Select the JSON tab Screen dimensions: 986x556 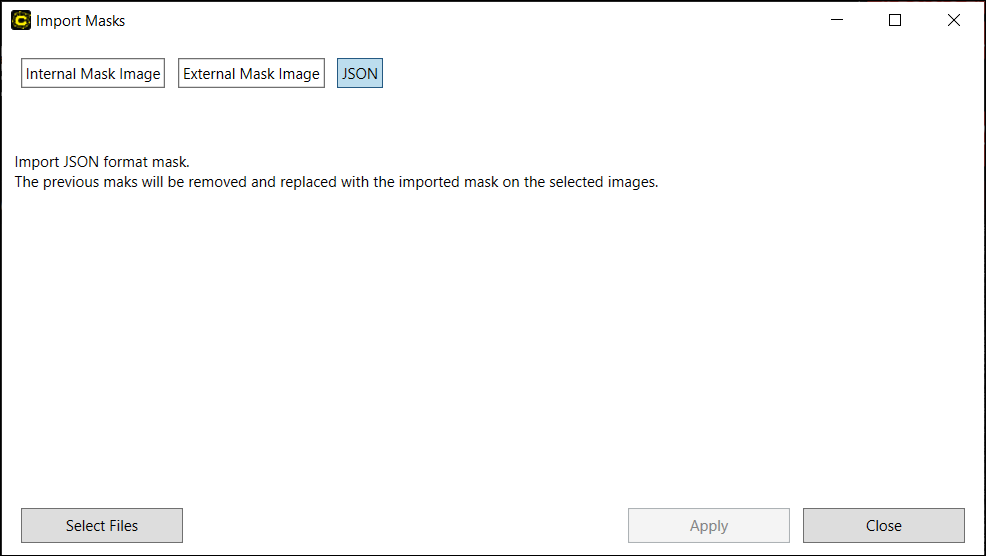[x=360, y=74]
